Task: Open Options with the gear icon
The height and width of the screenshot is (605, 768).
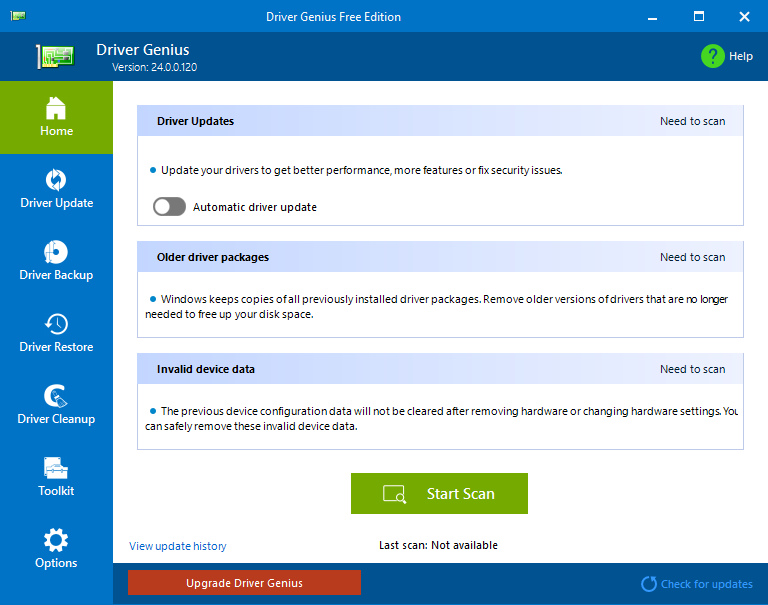Action: [56, 549]
